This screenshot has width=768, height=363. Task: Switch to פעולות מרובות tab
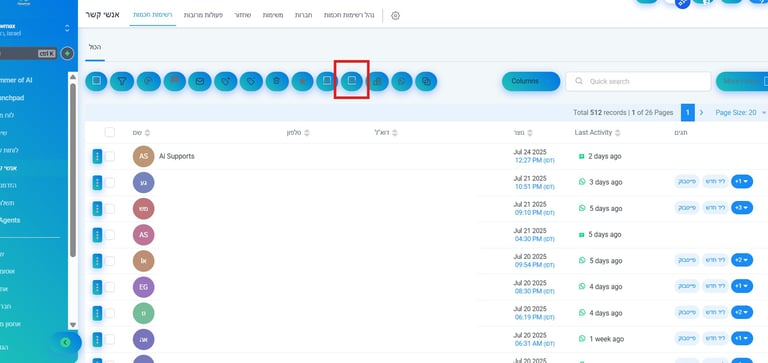(x=203, y=15)
